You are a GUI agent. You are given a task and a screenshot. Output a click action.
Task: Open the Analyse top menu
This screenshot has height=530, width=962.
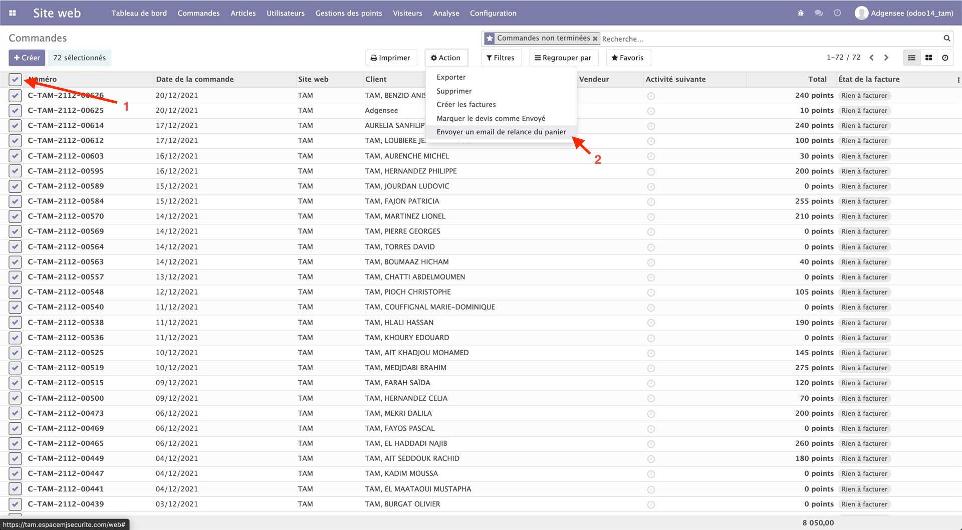[x=446, y=13]
